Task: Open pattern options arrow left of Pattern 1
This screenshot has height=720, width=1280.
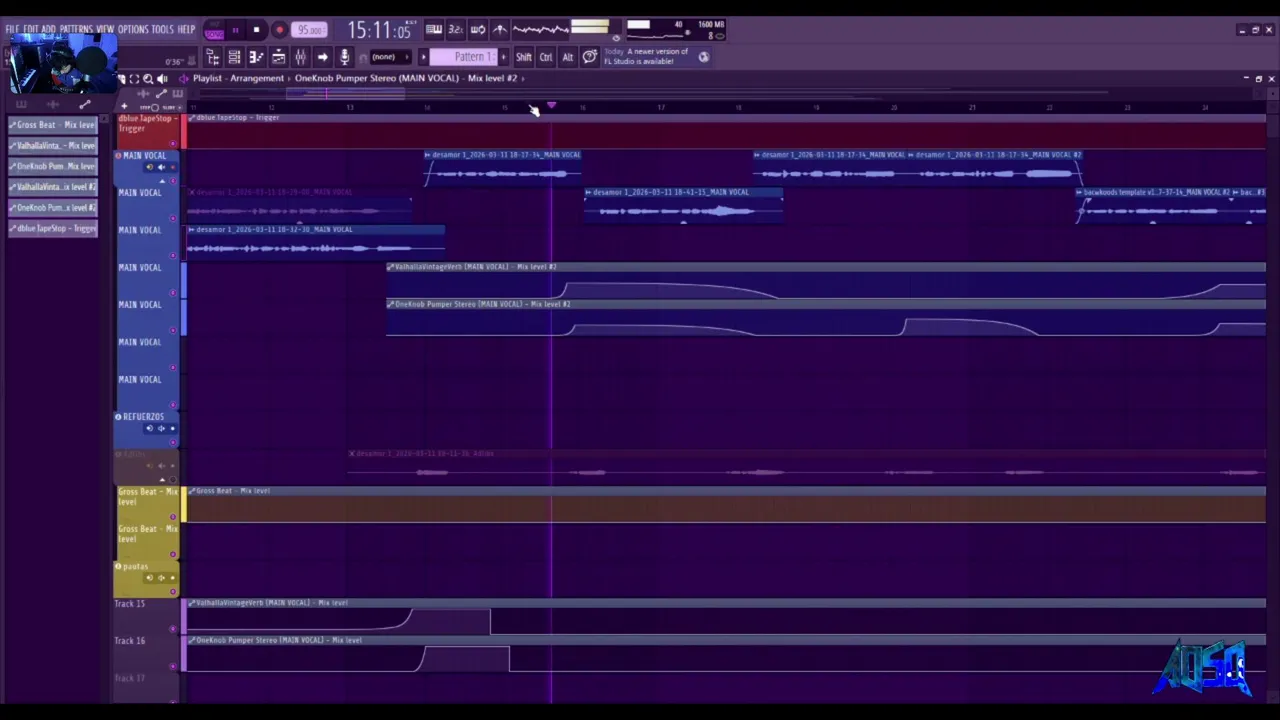Action: pyautogui.click(x=423, y=57)
